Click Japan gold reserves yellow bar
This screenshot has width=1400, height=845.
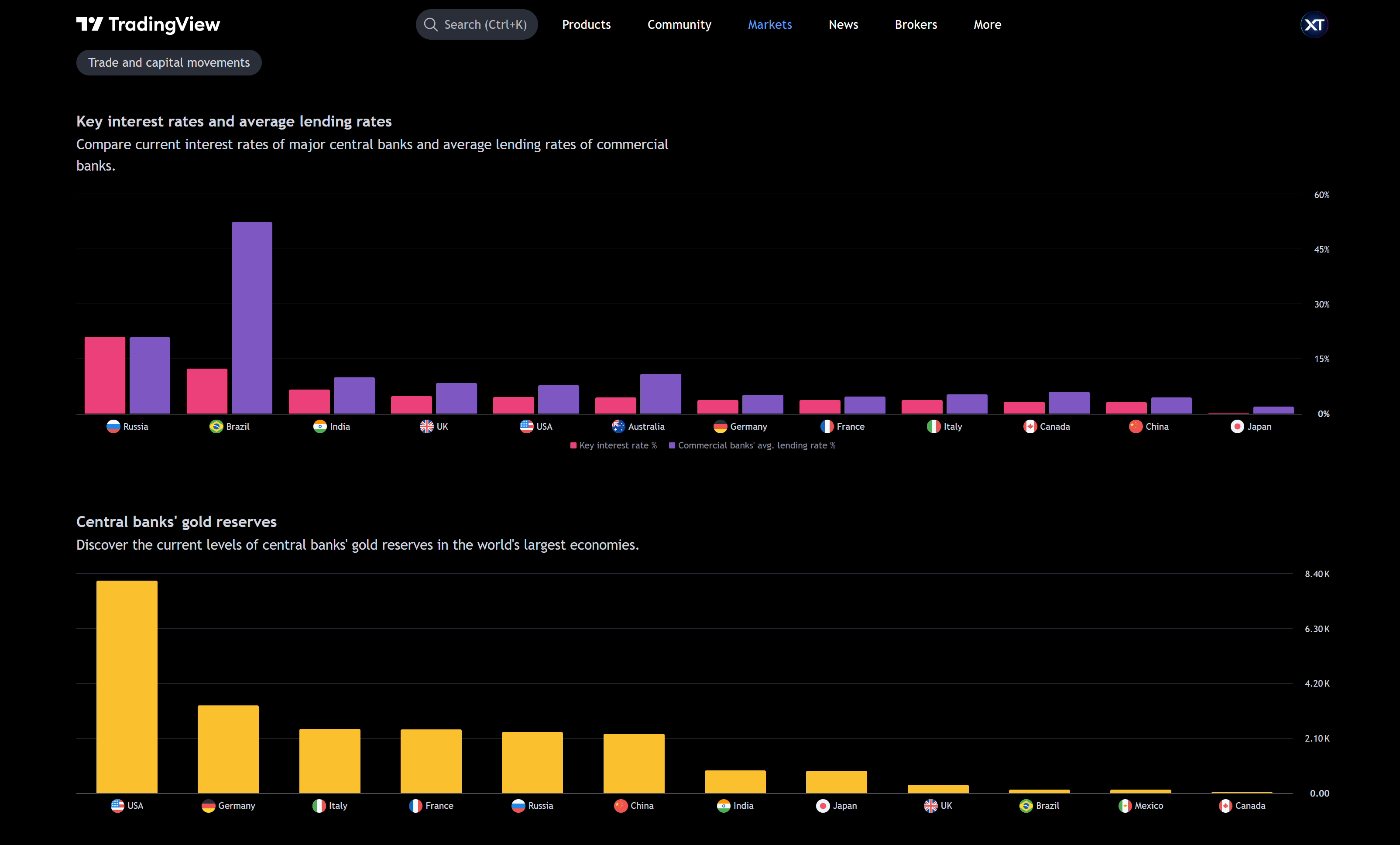(836, 782)
